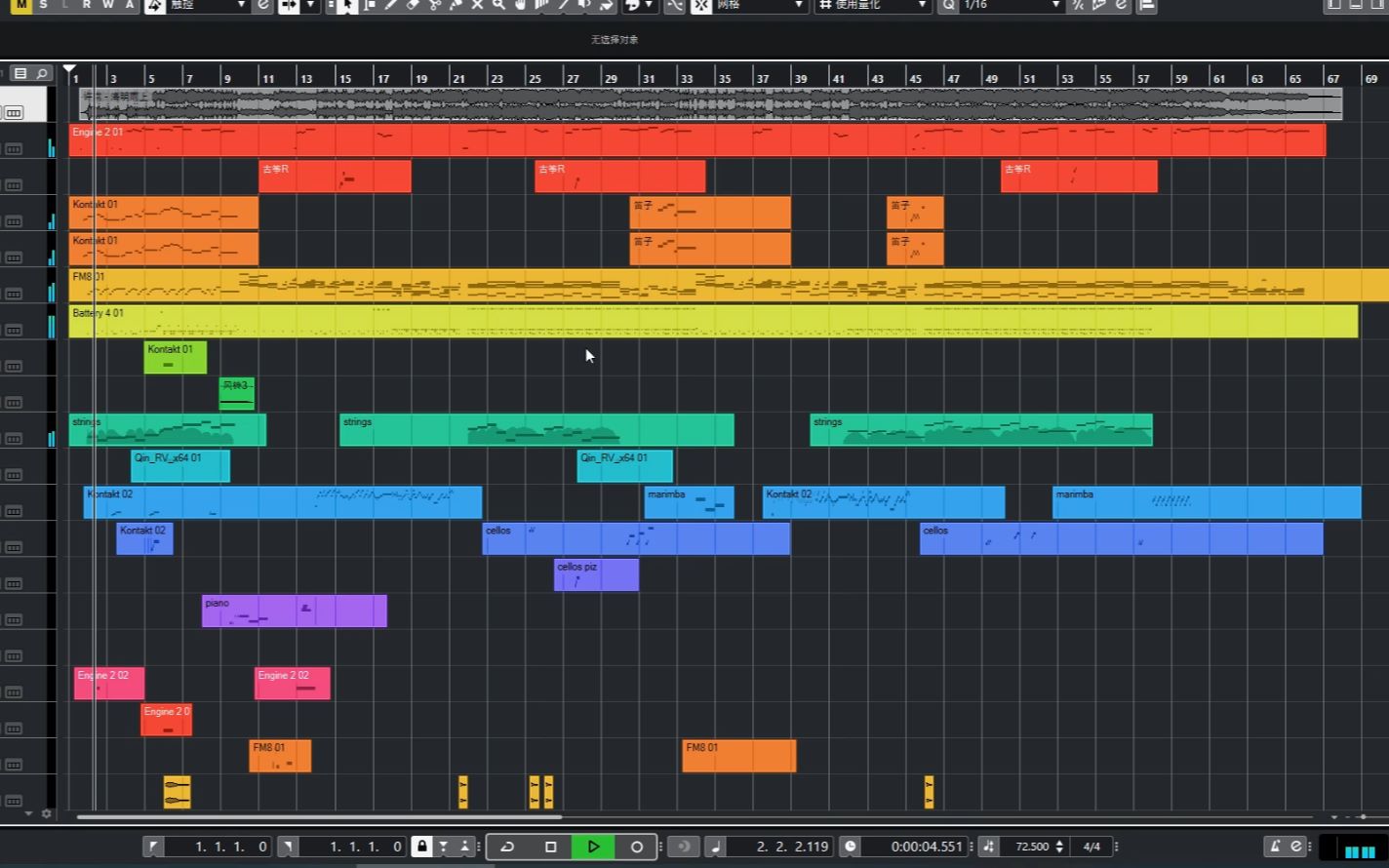Select the Range Selection tool
1389x868 pixels.
point(370,5)
